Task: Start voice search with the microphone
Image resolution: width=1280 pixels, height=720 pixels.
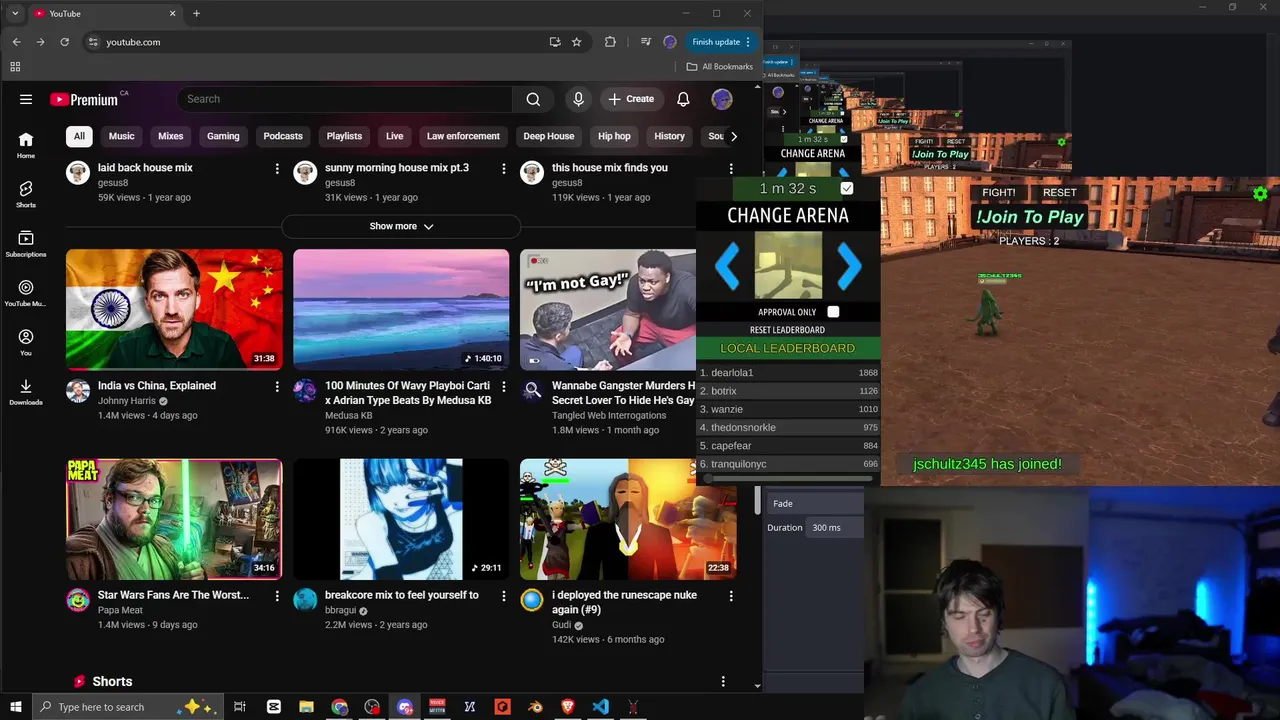Action: click(x=578, y=99)
